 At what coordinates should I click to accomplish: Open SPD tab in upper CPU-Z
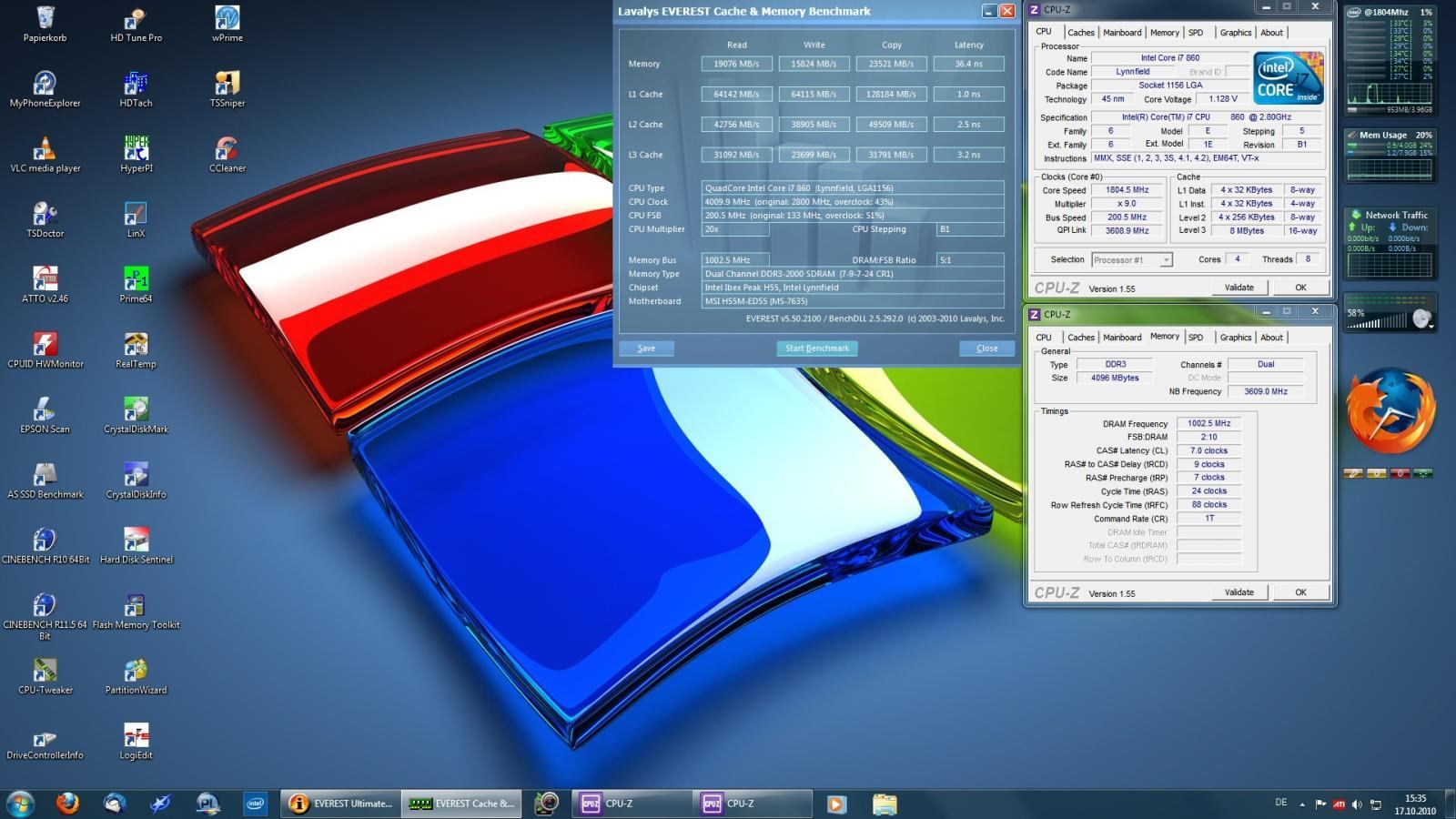click(x=1196, y=33)
